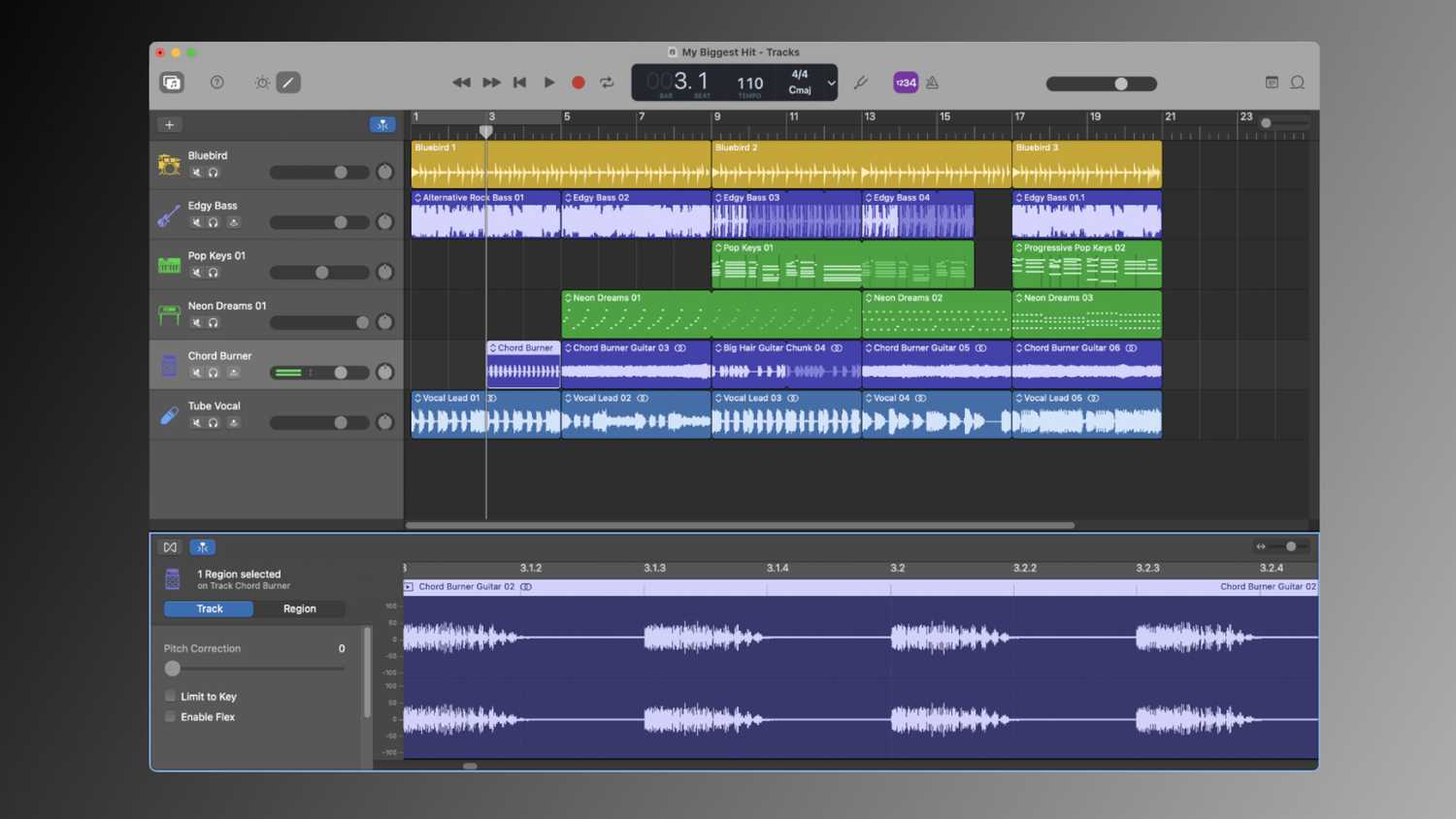This screenshot has height=819, width=1456.
Task: Enable the Limit to Key checkbox
Action: [171, 696]
